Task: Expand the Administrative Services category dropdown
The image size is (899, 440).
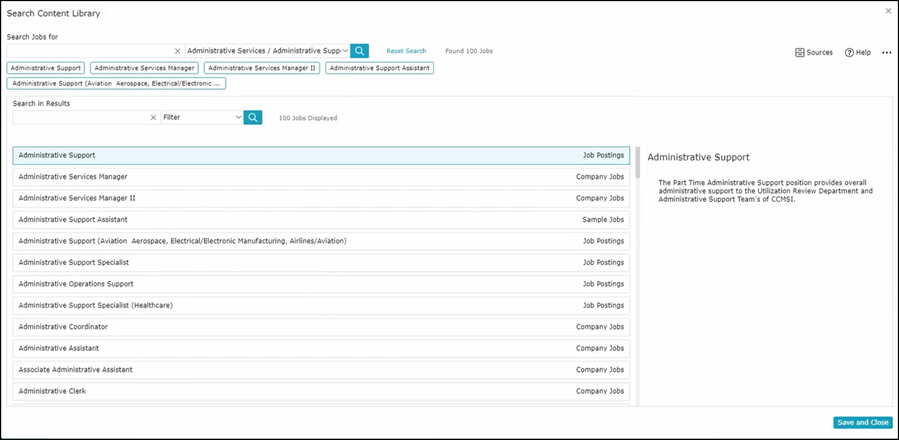Action: (x=345, y=50)
